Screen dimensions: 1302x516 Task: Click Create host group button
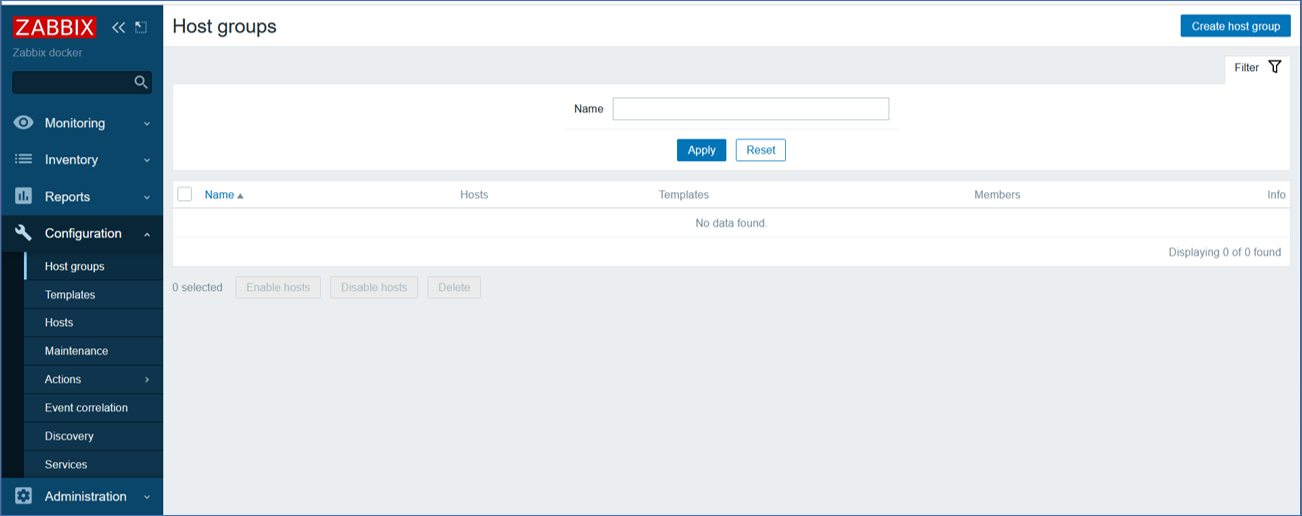[x=1235, y=26]
